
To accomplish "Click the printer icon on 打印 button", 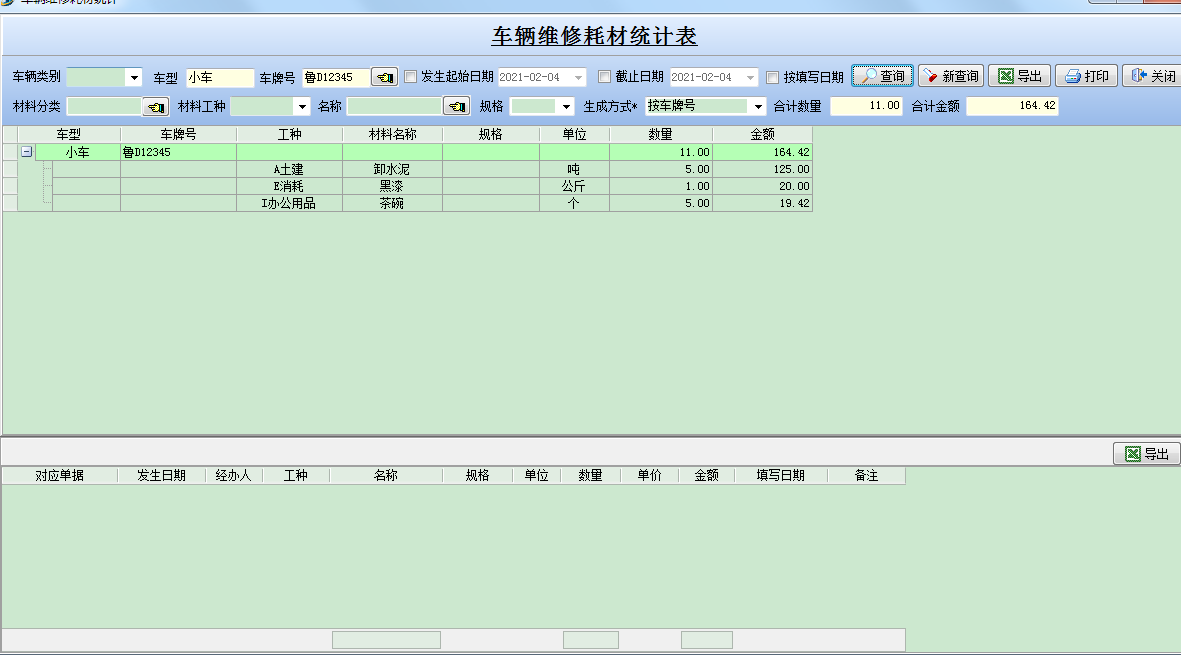I will click(1073, 75).
